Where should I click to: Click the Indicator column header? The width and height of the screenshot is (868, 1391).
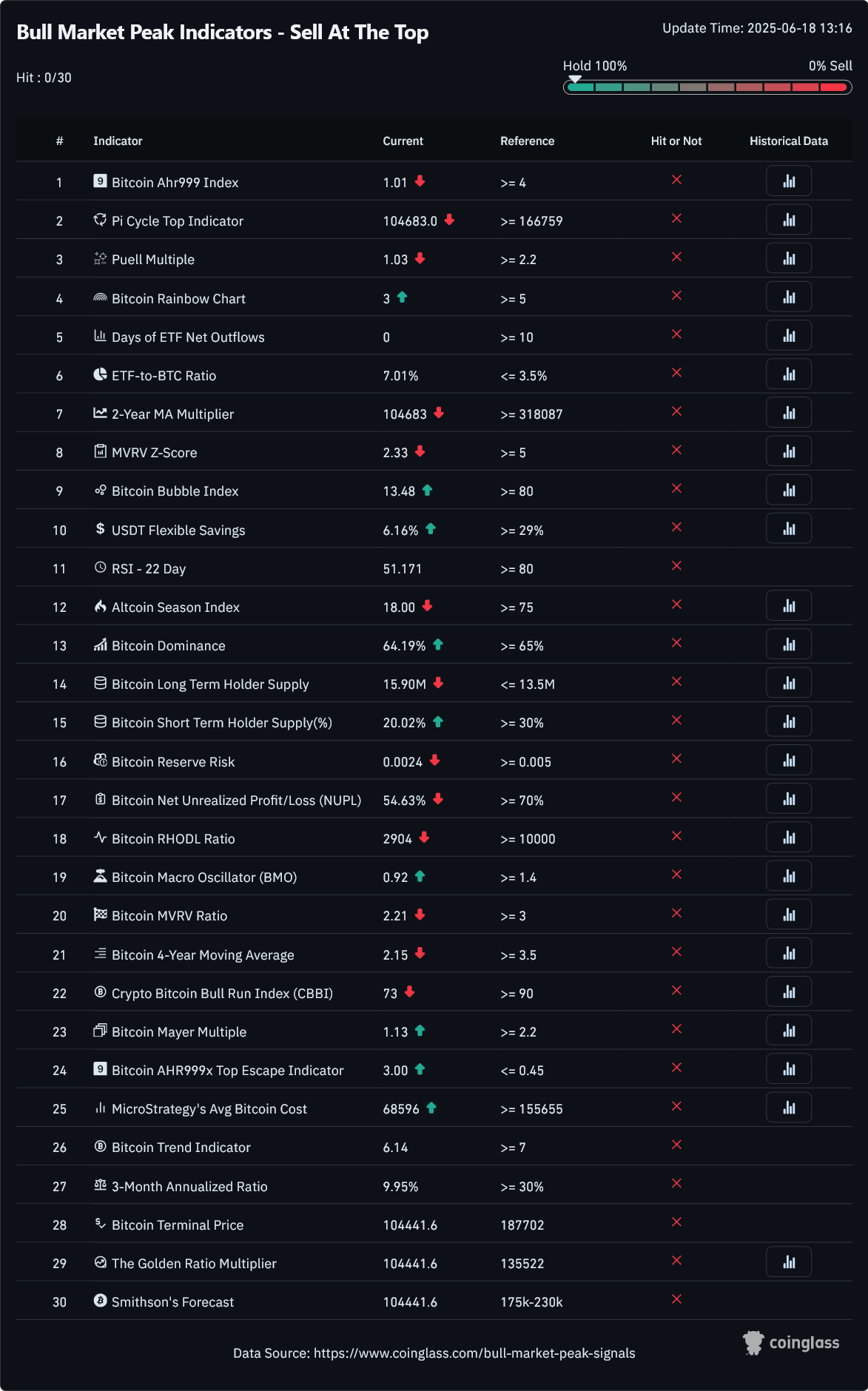click(118, 141)
